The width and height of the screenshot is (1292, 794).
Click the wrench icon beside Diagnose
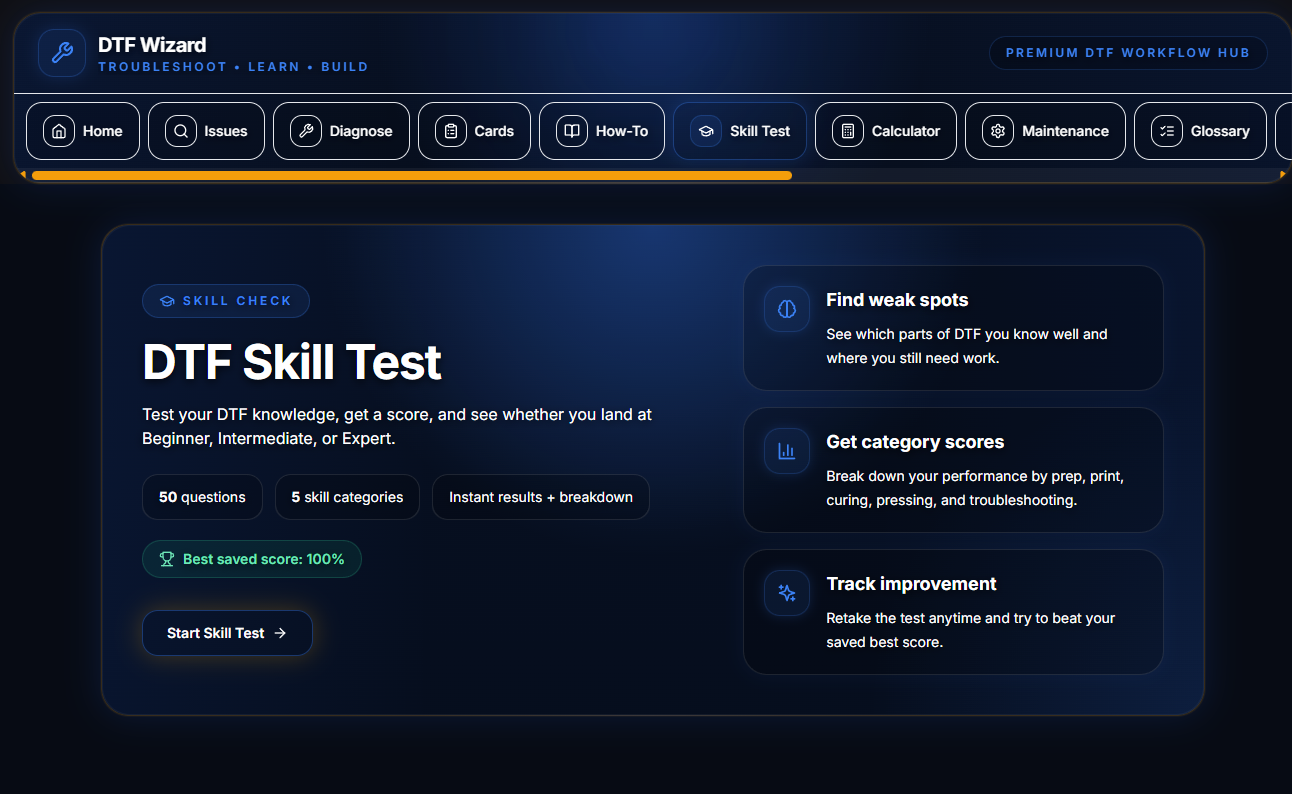[x=306, y=131]
